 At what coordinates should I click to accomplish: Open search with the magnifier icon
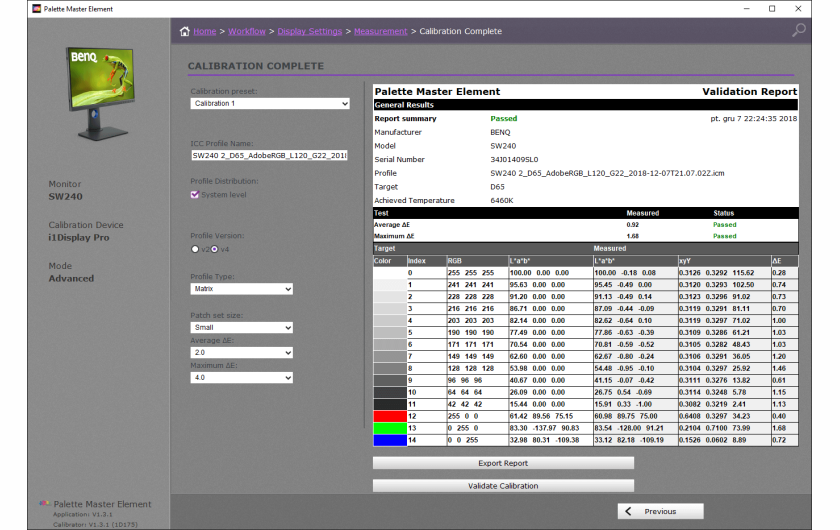point(798,30)
